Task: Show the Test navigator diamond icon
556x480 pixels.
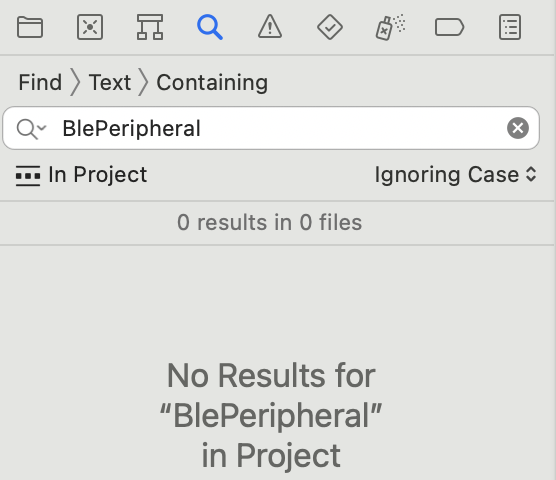Action: pyautogui.click(x=330, y=27)
